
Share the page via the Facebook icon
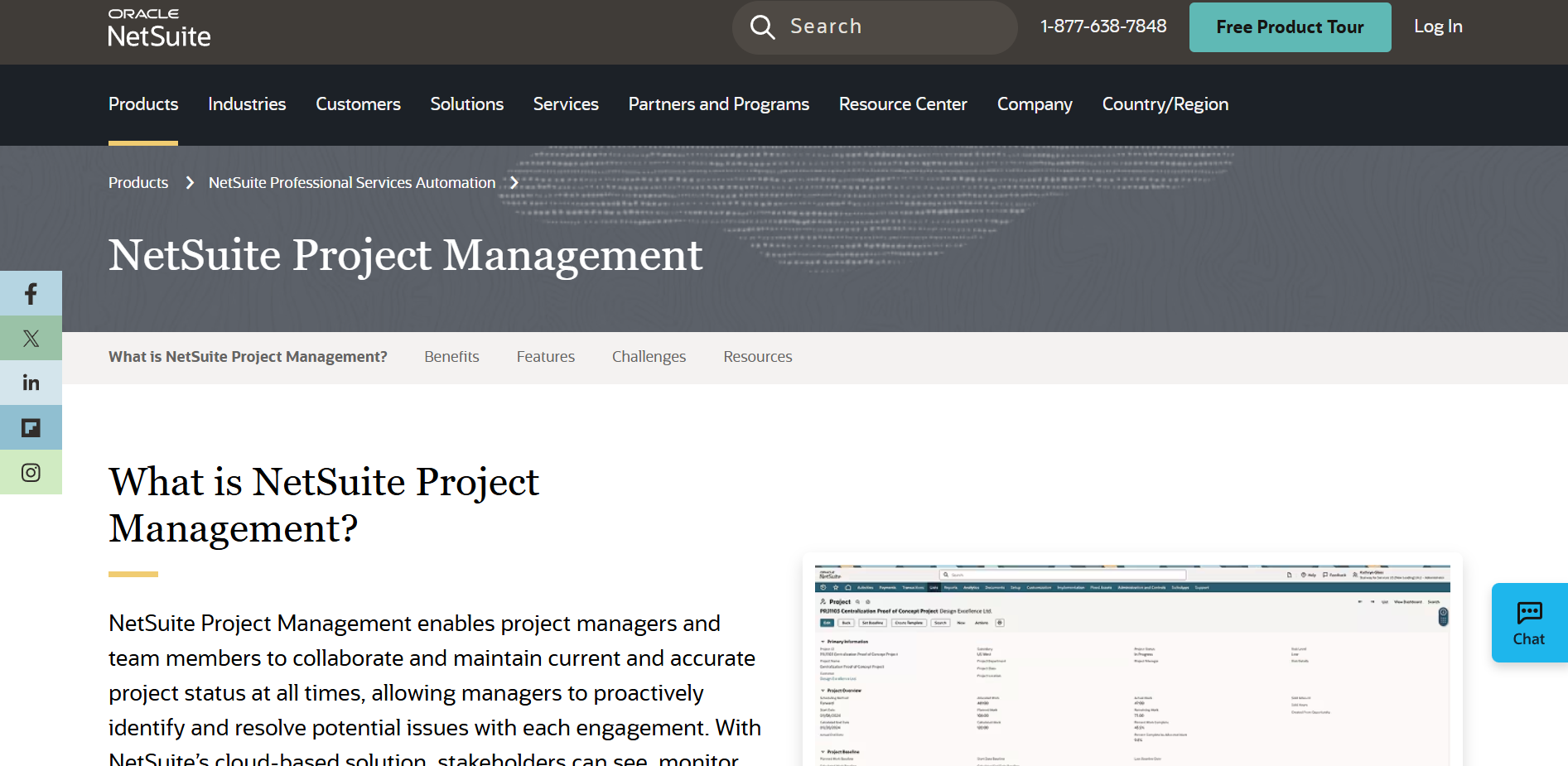pyautogui.click(x=31, y=292)
